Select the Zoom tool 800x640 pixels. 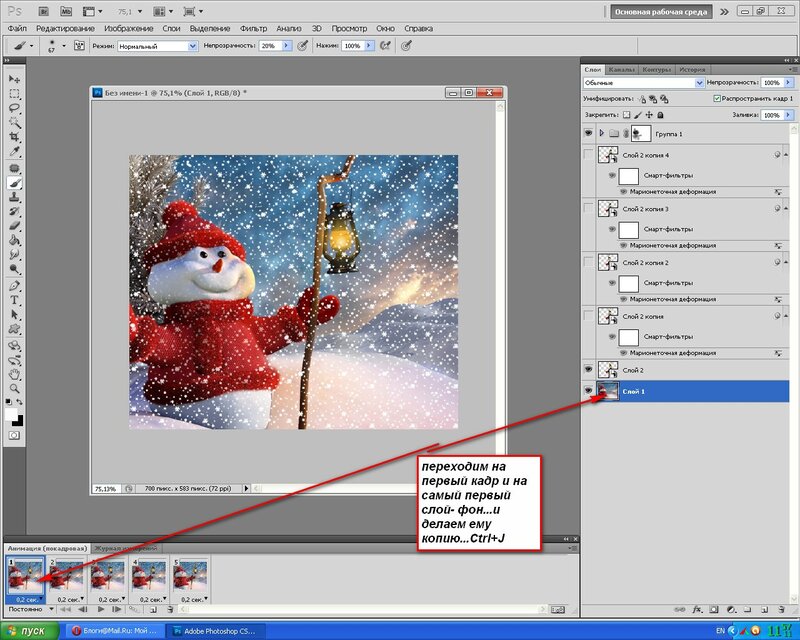pos(14,389)
